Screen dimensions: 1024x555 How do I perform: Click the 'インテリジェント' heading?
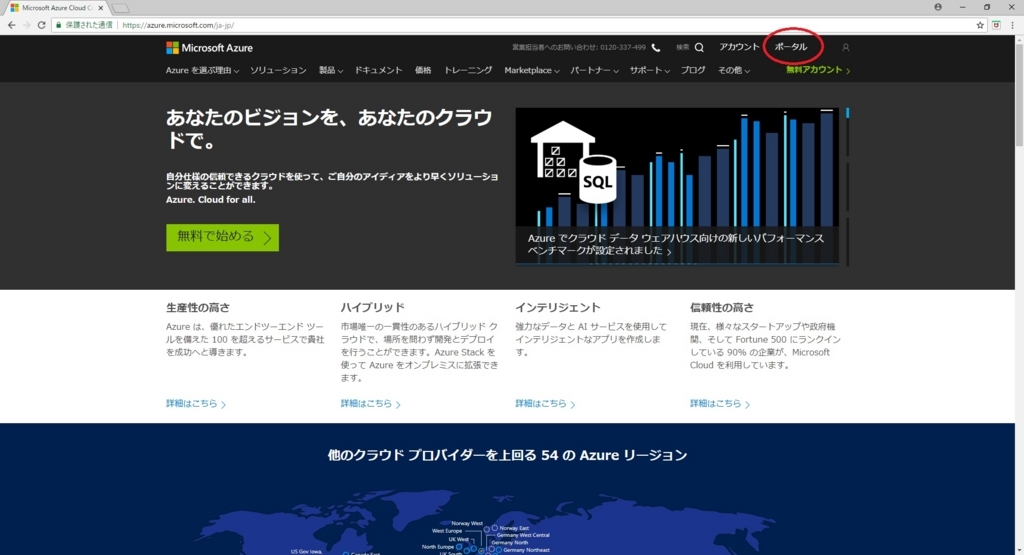click(x=557, y=308)
